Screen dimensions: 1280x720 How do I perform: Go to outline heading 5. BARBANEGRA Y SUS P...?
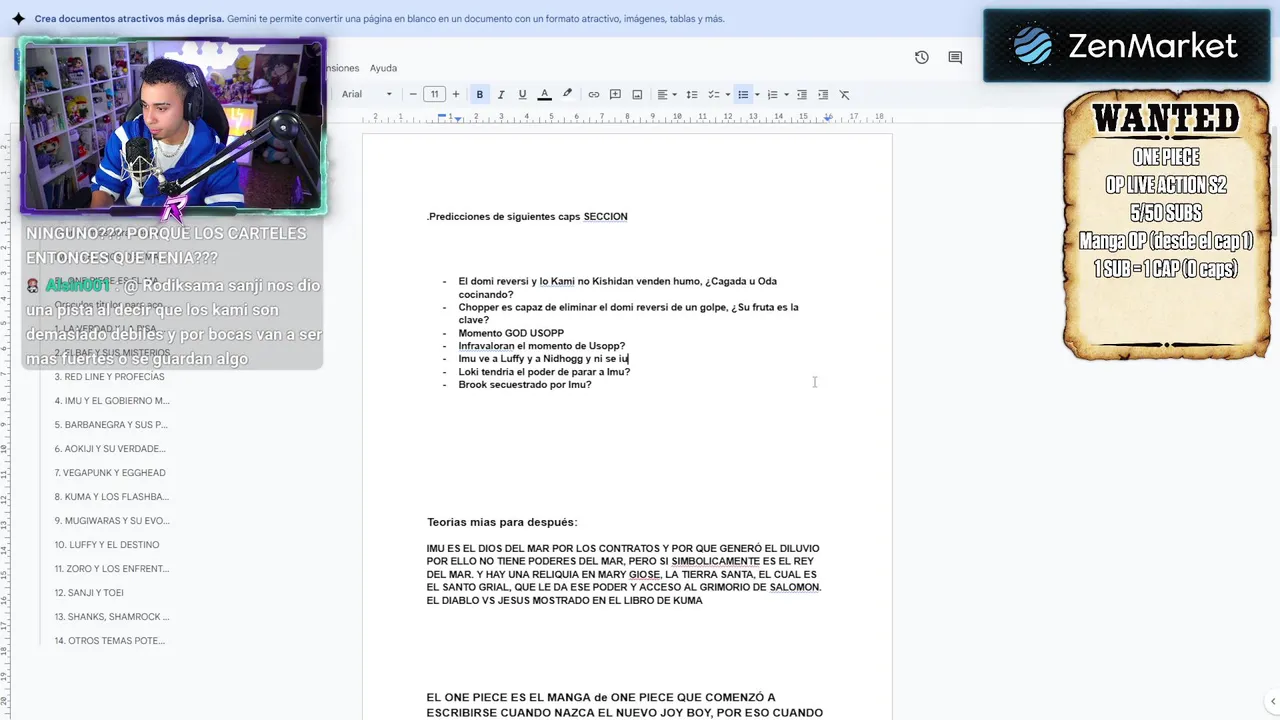[x=111, y=425]
